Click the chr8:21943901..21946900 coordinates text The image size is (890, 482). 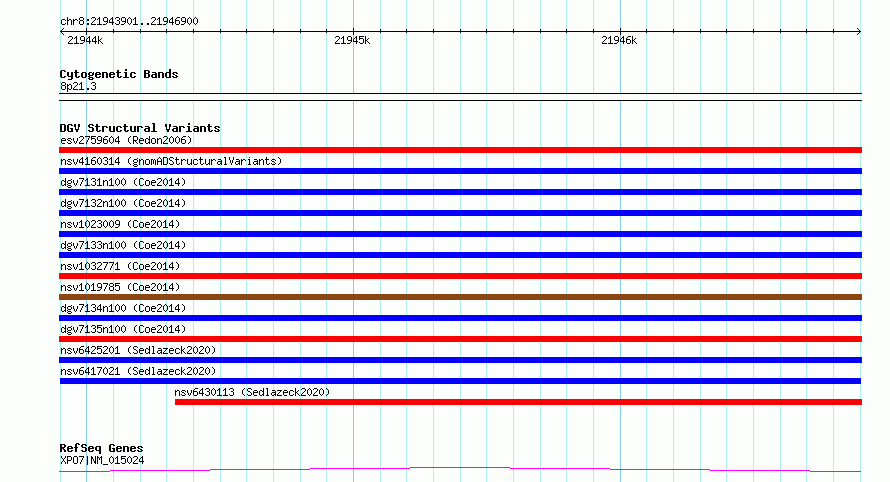coord(129,21)
